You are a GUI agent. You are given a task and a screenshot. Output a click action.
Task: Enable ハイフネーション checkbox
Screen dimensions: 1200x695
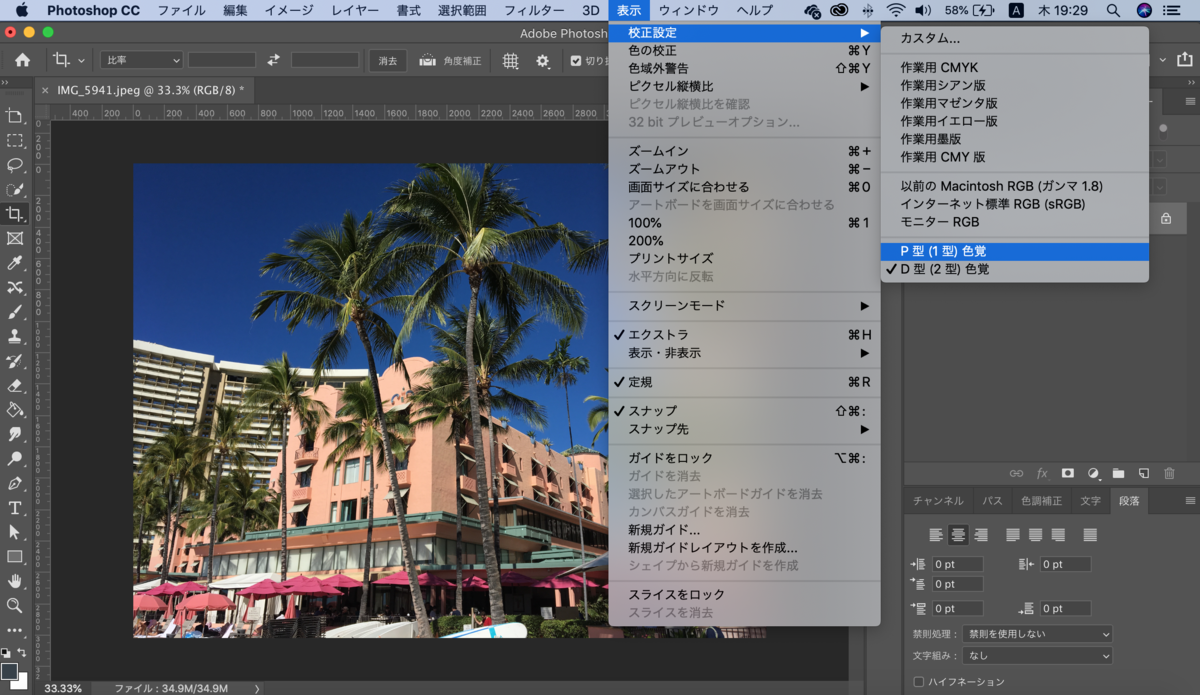(x=918, y=679)
